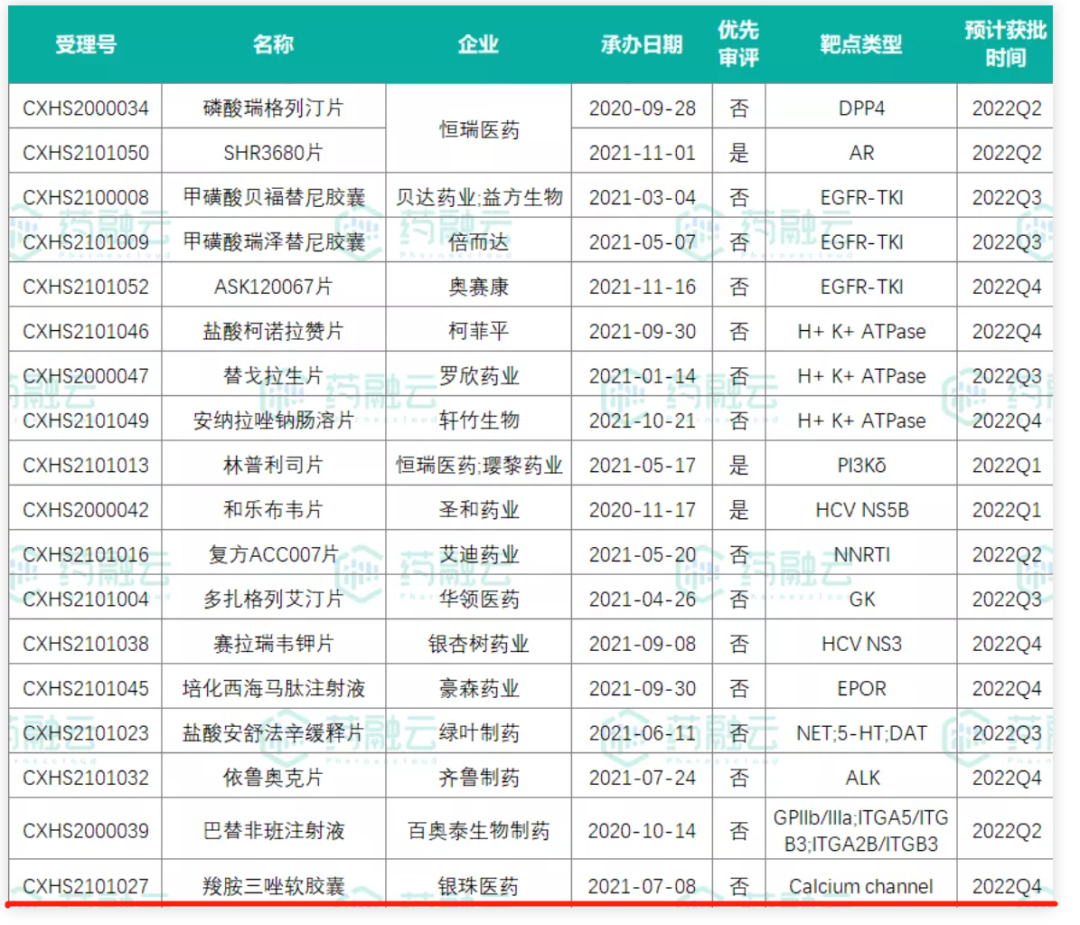Click 和乐布韦片 drug name
Viewport: 1080px width, 925px height.
pos(273,510)
